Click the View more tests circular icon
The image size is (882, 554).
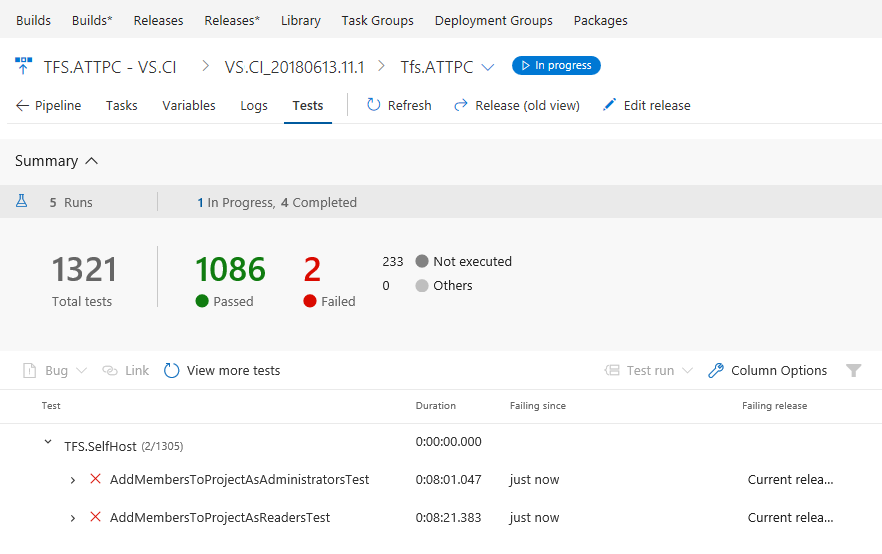point(172,371)
